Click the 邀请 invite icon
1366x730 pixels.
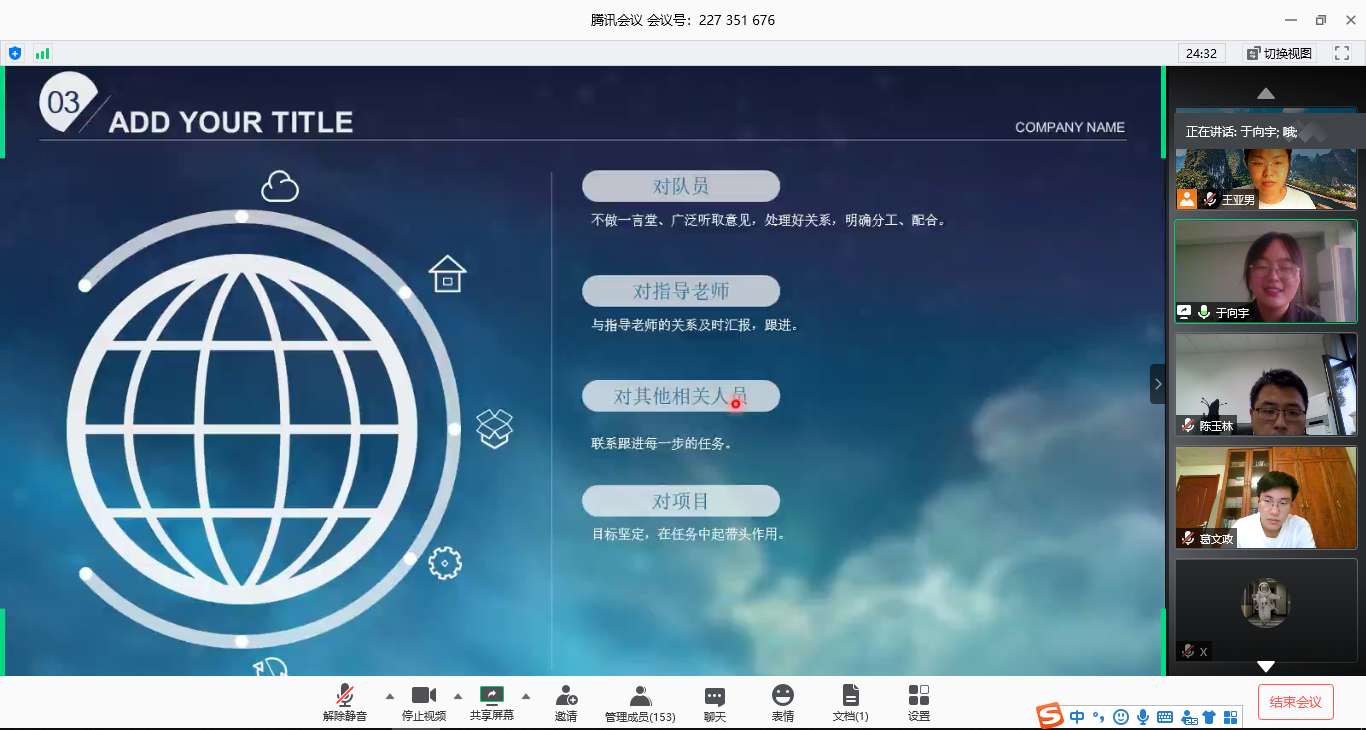(x=566, y=696)
